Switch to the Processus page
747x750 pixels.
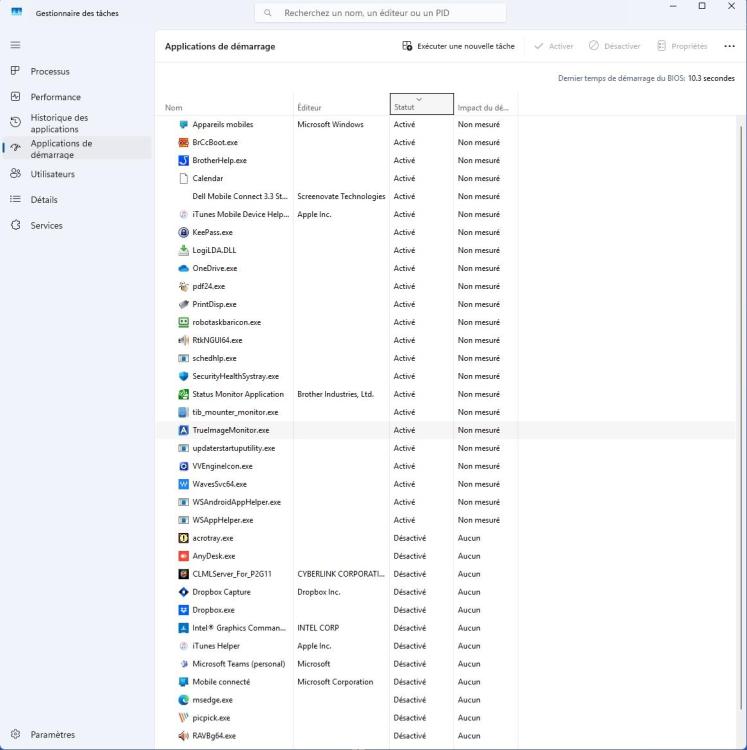(x=50, y=72)
